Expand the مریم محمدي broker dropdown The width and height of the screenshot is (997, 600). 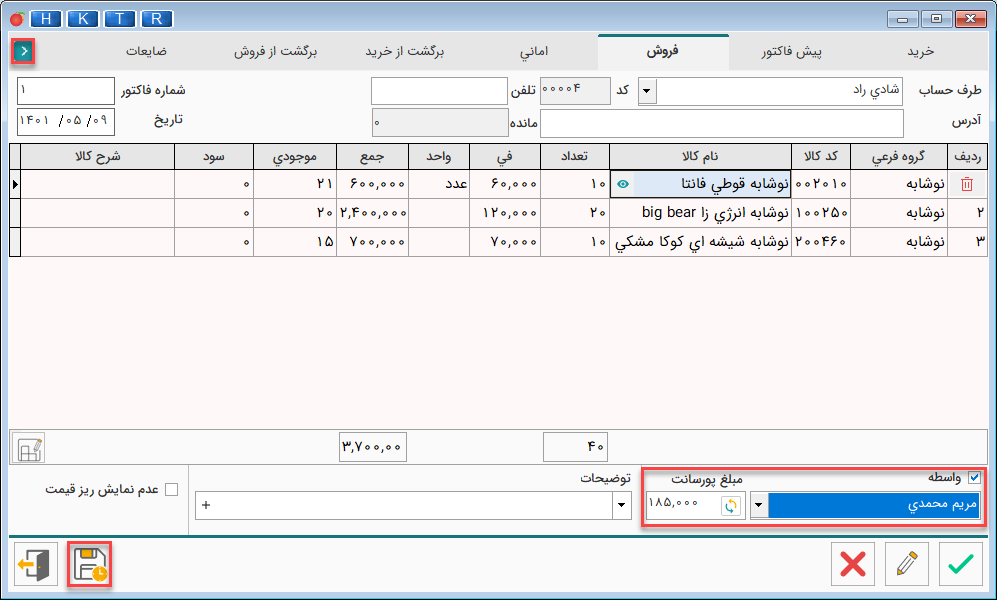(759, 506)
